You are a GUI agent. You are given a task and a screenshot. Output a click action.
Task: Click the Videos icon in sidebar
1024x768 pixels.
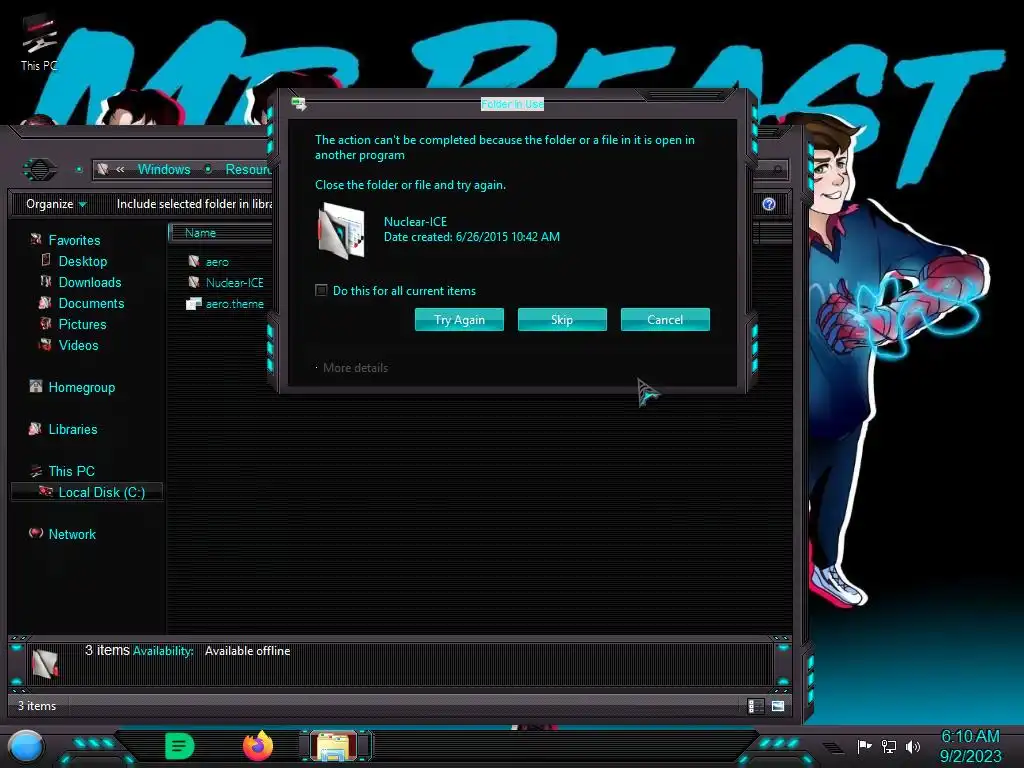click(45, 344)
